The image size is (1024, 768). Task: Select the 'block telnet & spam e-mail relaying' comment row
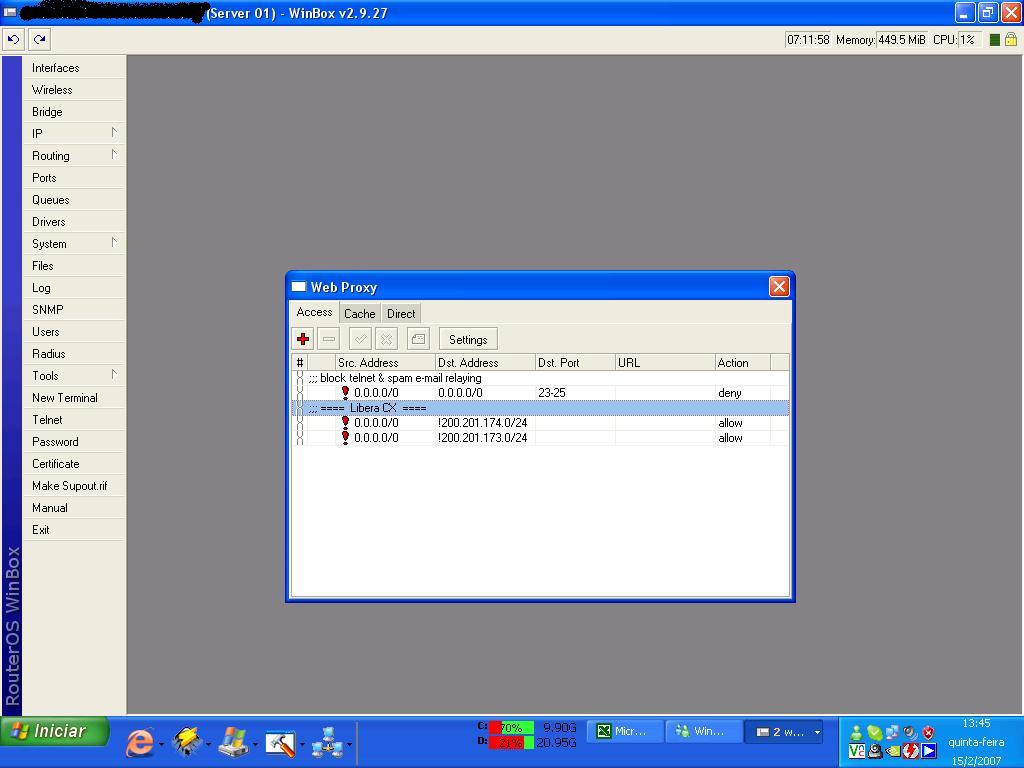(540, 378)
